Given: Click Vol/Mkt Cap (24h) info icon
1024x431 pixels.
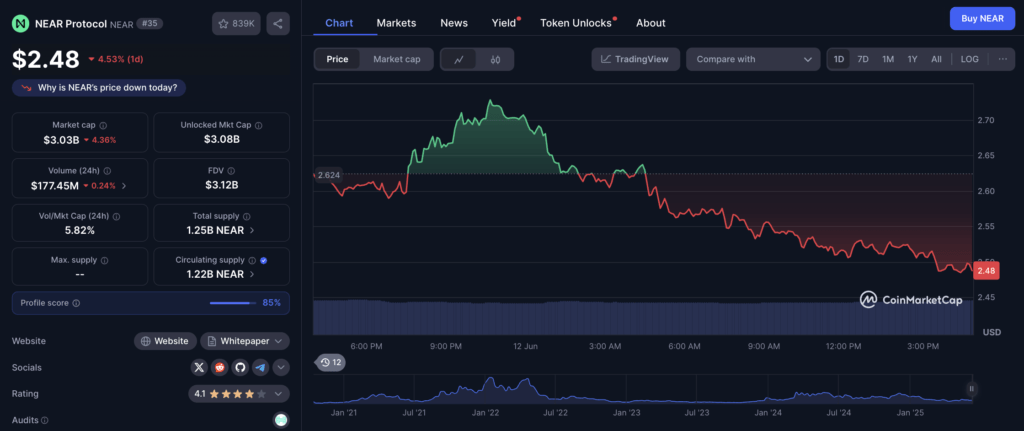Looking at the screenshot, I should click(116, 216).
